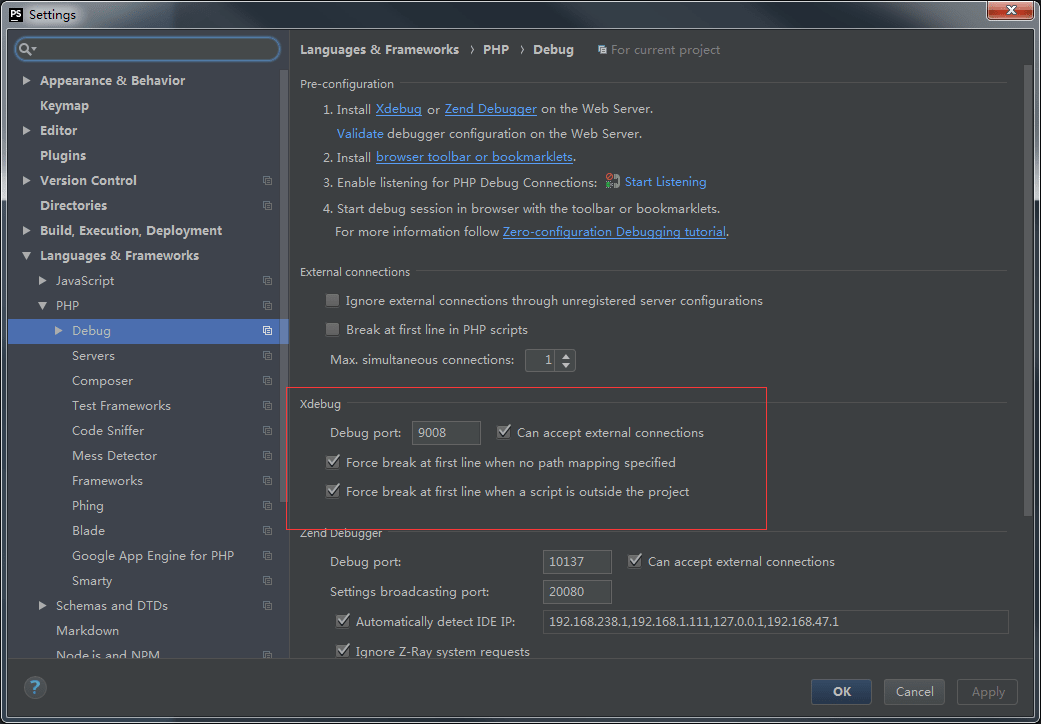
Task: Expand the Schemas and DTDs node
Action: click(x=42, y=606)
